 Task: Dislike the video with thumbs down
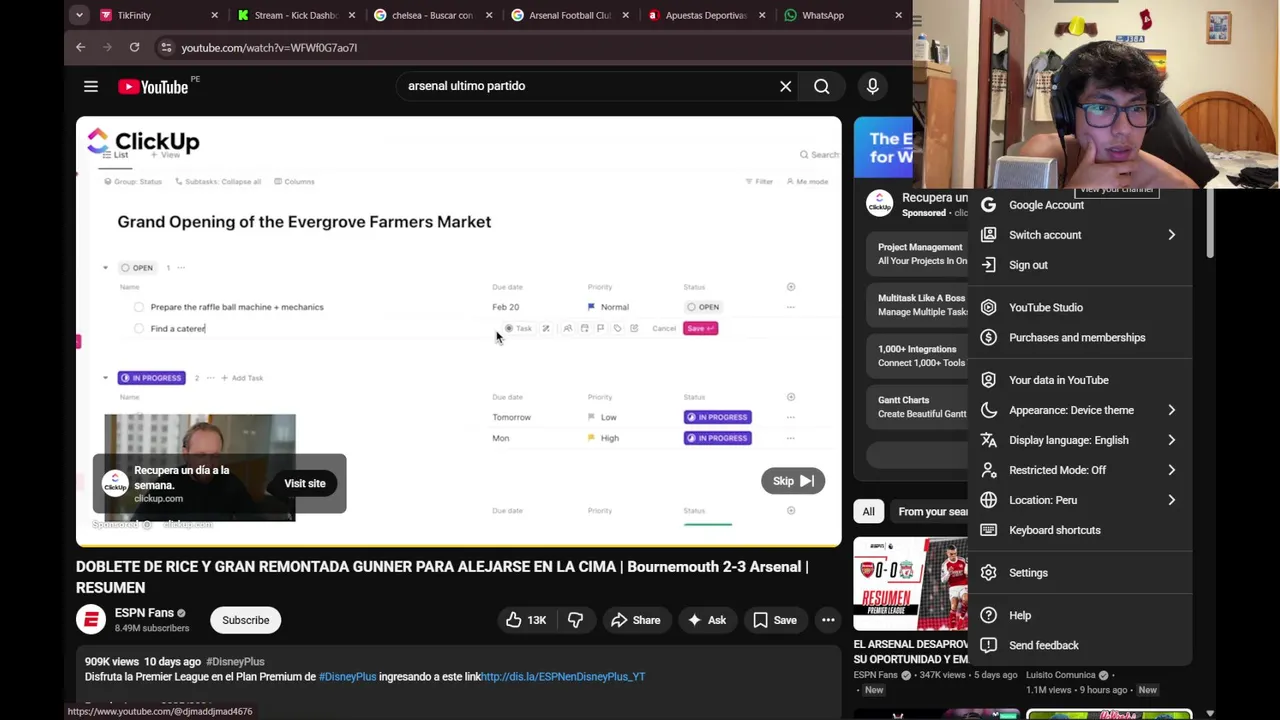(575, 620)
